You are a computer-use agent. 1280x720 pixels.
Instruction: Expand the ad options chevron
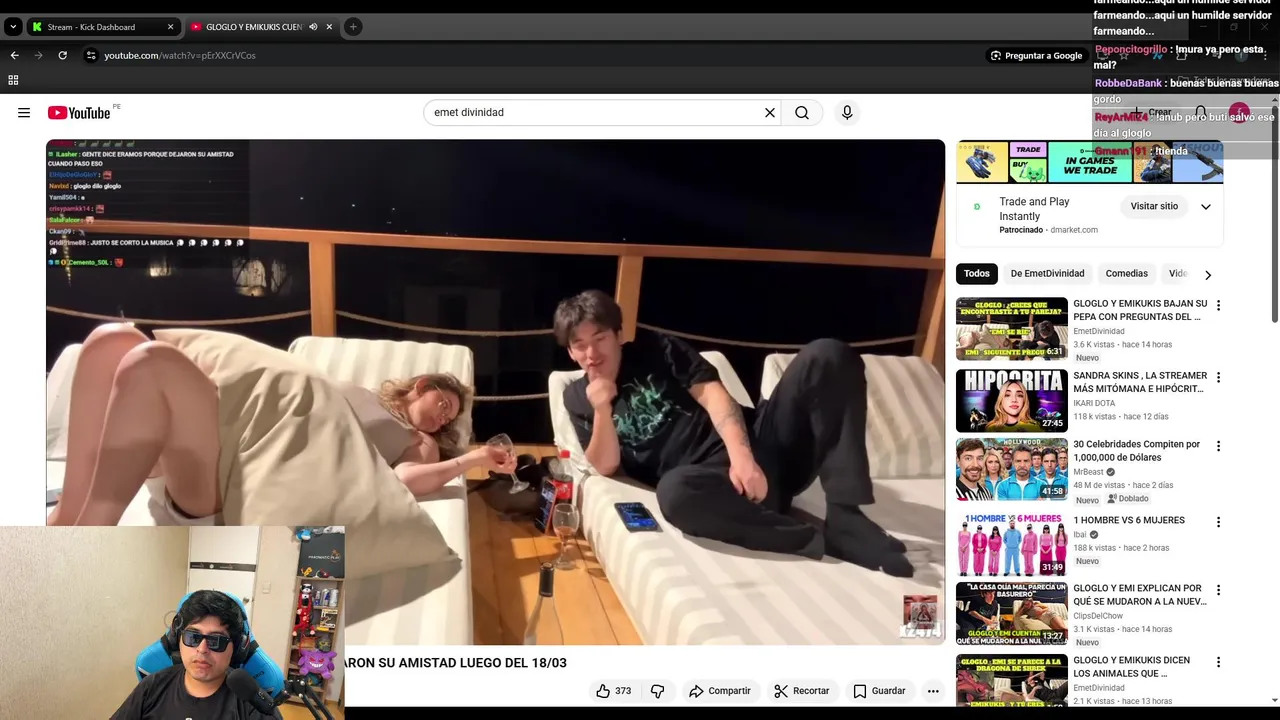[x=1206, y=207]
